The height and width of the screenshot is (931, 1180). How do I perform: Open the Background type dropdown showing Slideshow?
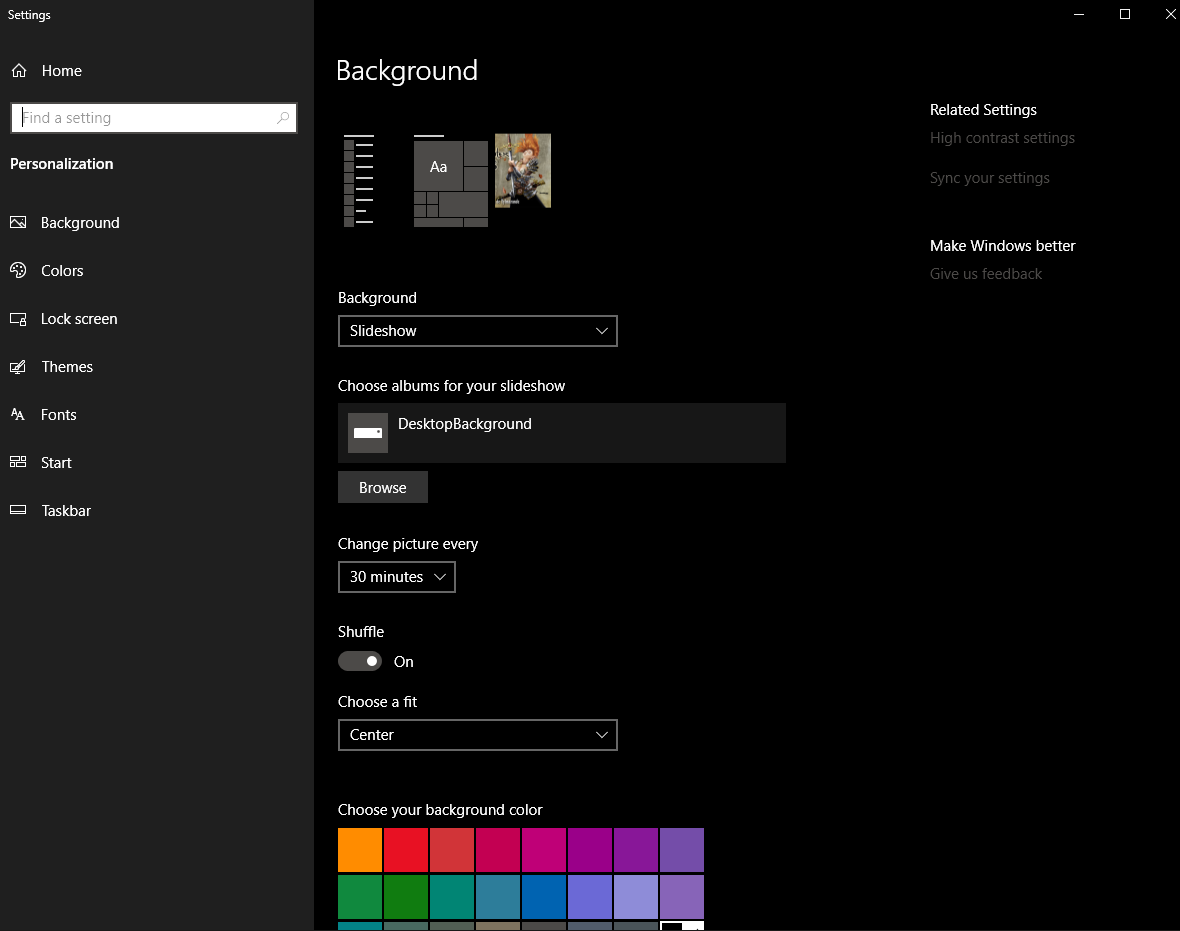click(x=478, y=331)
